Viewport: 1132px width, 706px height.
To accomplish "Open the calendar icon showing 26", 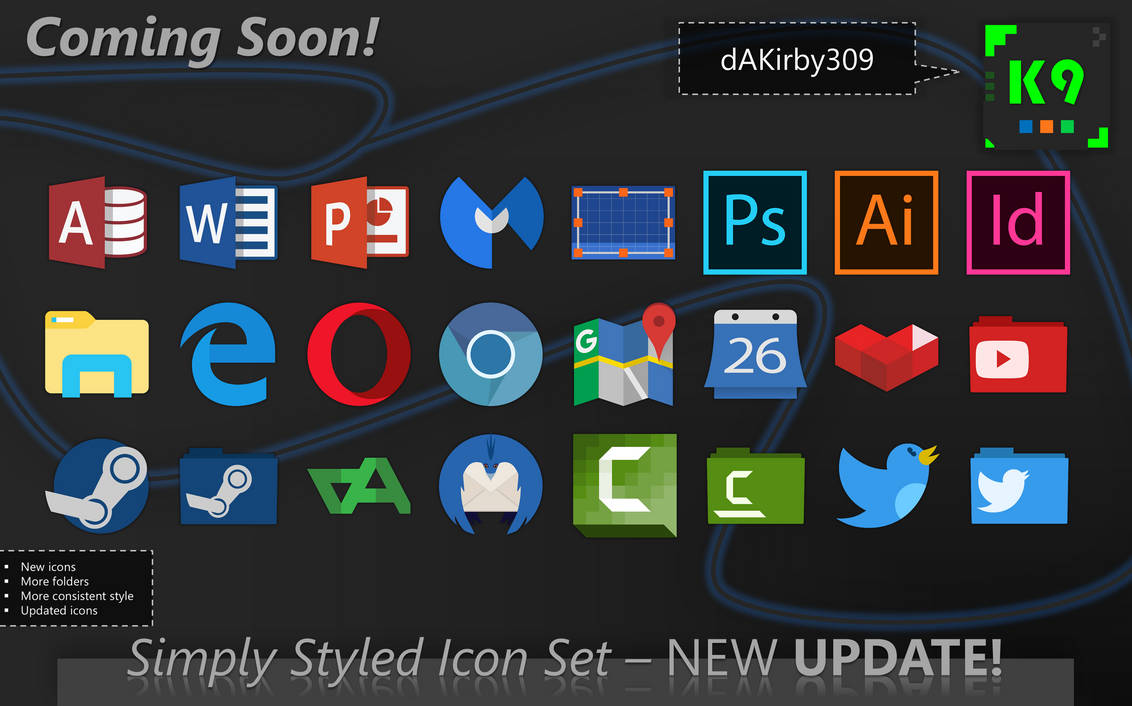I will [x=755, y=354].
